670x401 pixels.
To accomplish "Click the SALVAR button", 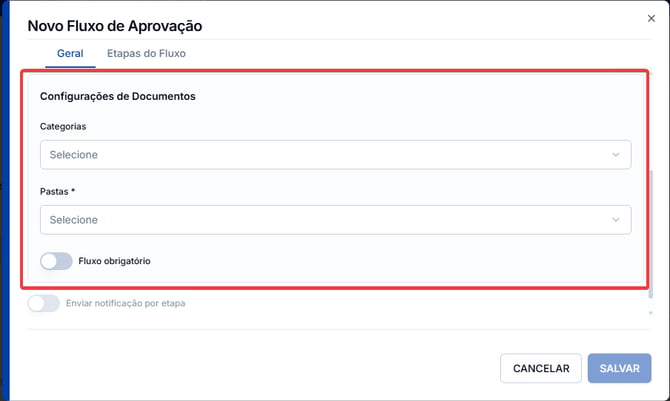I will click(620, 368).
